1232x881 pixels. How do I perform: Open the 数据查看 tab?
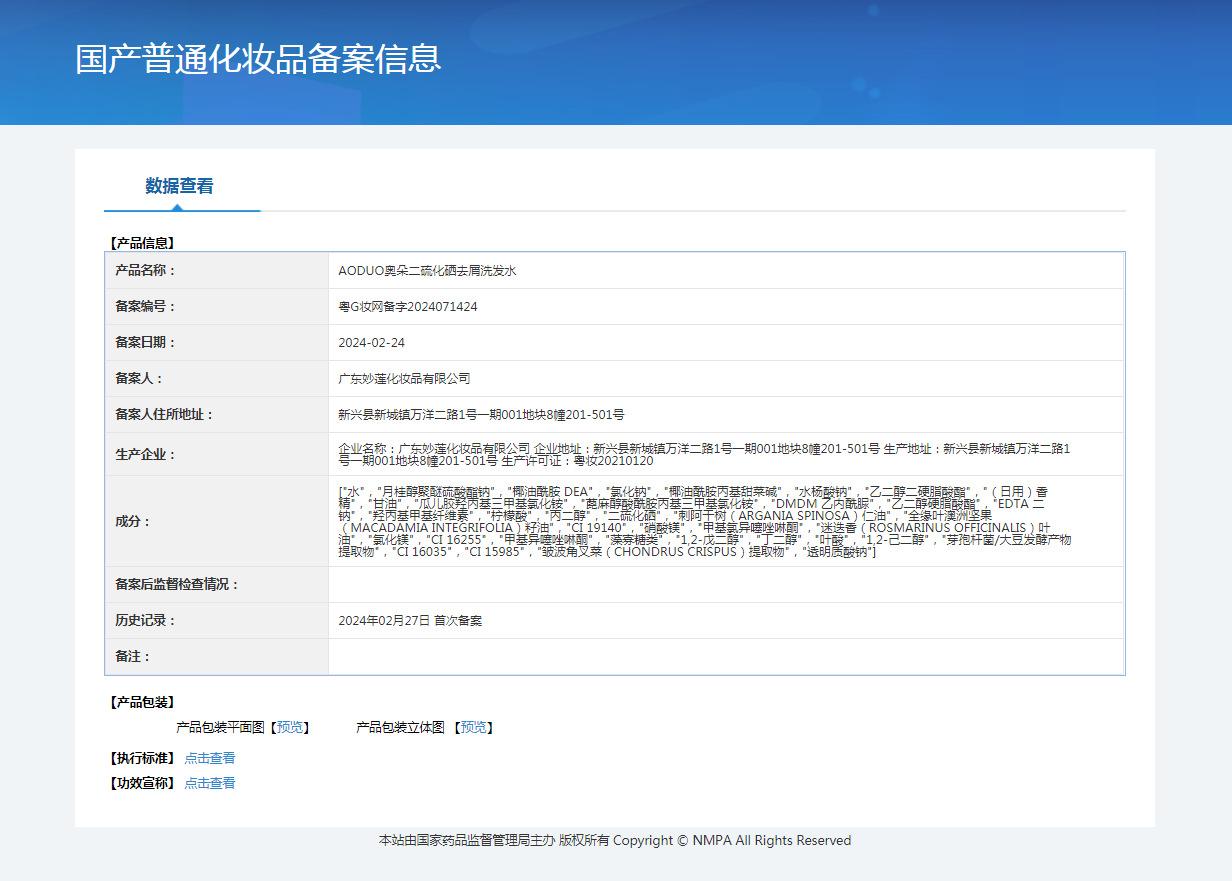click(179, 186)
